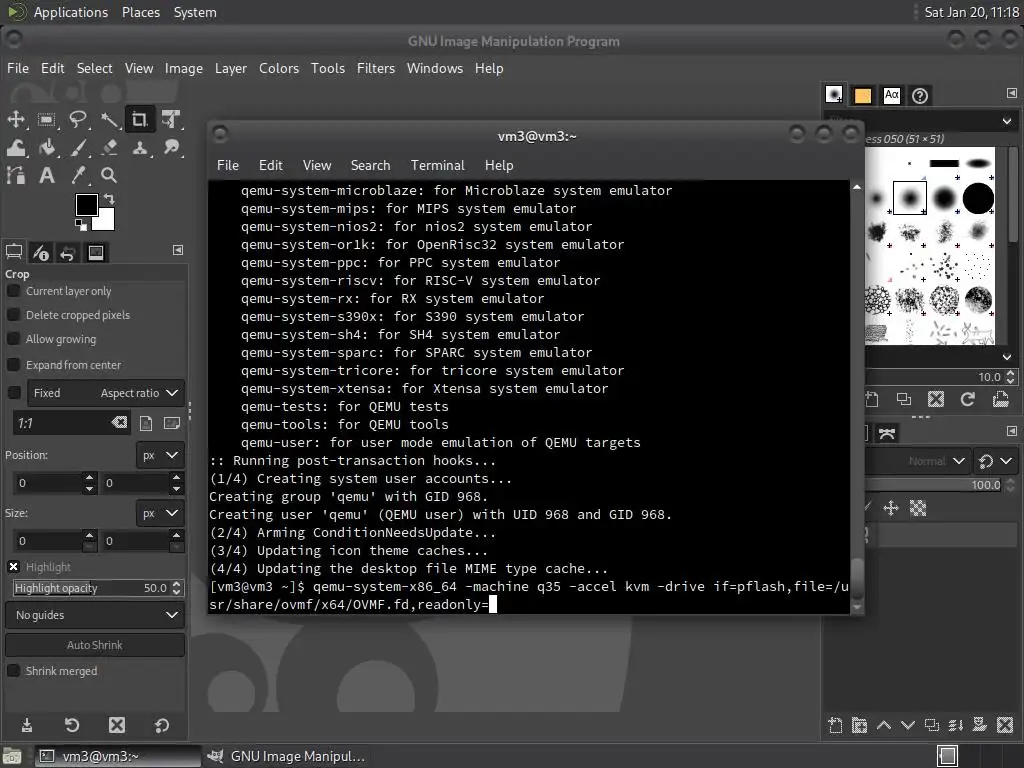Open the Places menu in top panel
This screenshot has width=1024, height=768.
tap(140, 12)
